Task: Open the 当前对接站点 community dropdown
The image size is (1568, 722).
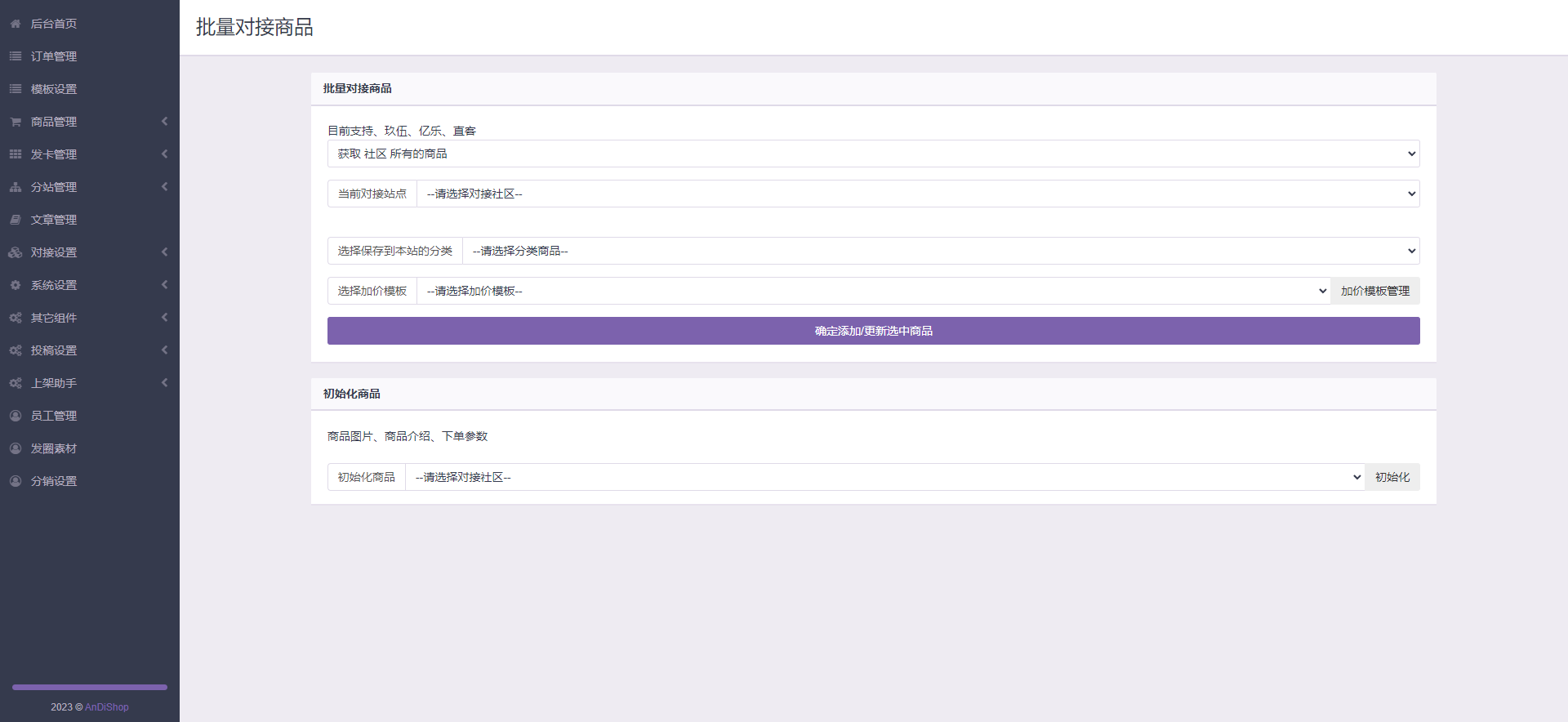Action: 917,194
